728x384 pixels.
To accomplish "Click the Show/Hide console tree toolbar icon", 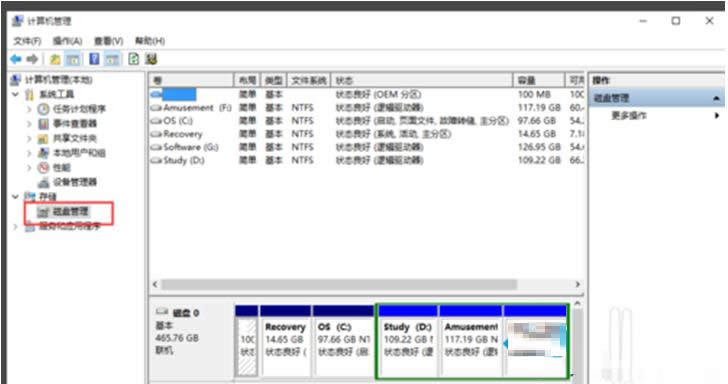I will tap(72, 59).
